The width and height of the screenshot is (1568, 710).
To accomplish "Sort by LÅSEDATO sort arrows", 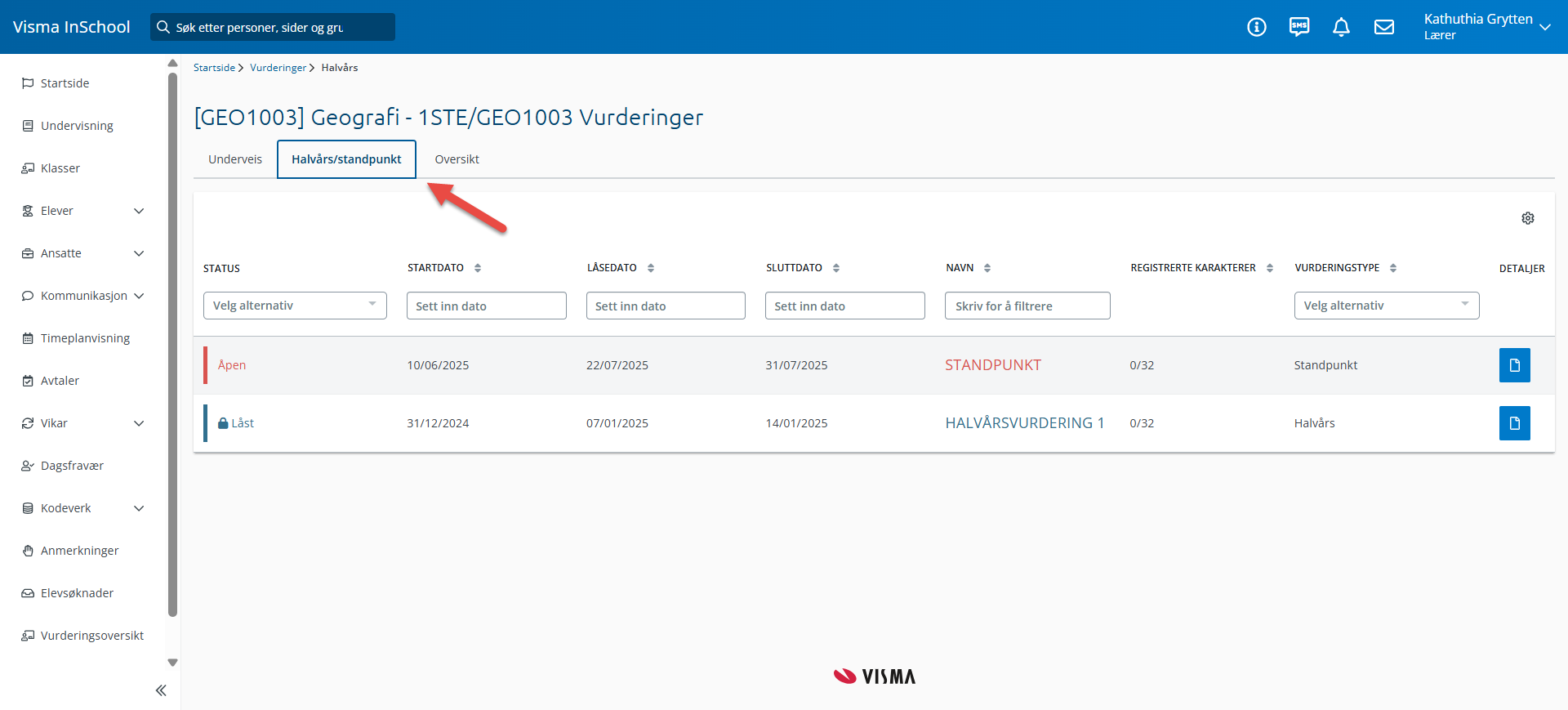I will [651, 268].
